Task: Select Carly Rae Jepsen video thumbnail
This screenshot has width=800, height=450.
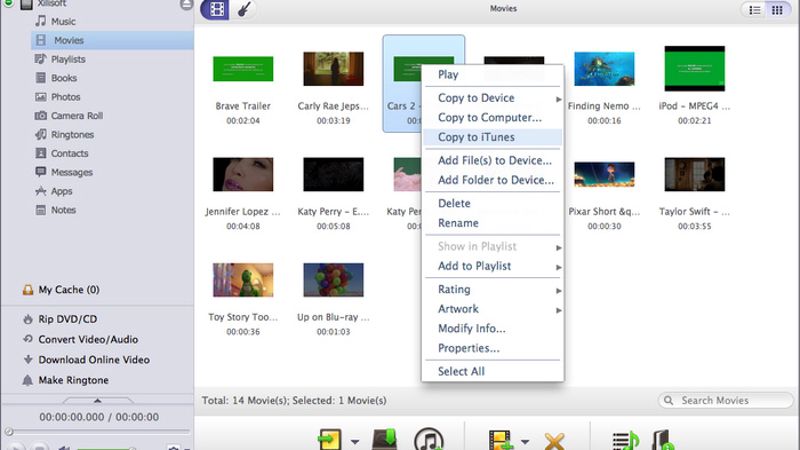Action: point(333,68)
